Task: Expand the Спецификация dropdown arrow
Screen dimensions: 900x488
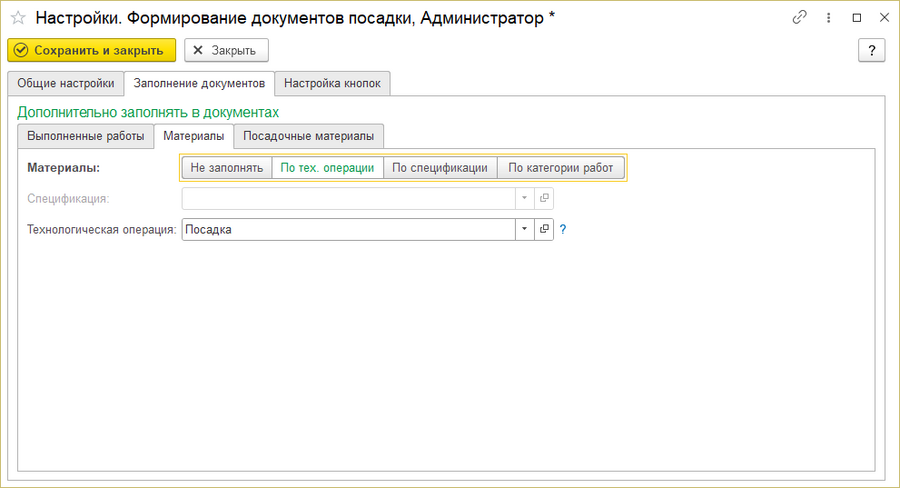Action: coord(524,198)
